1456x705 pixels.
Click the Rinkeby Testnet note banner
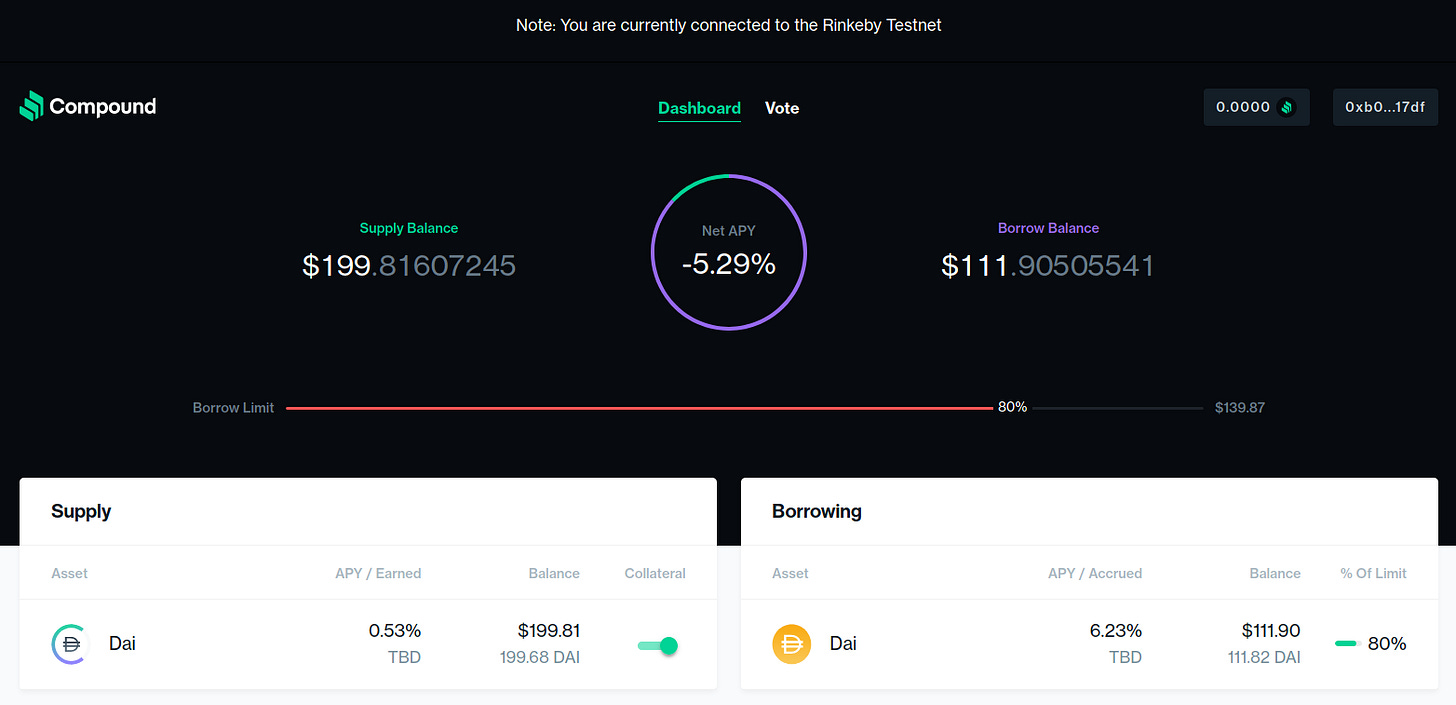tap(728, 25)
